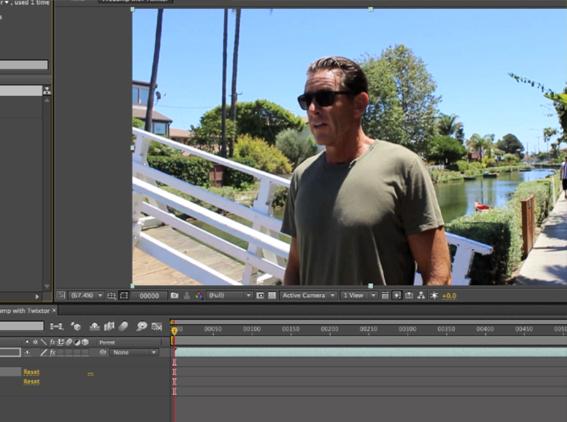This screenshot has height=422, width=567.
Task: Toggle the transparency grid
Action: (x=272, y=296)
